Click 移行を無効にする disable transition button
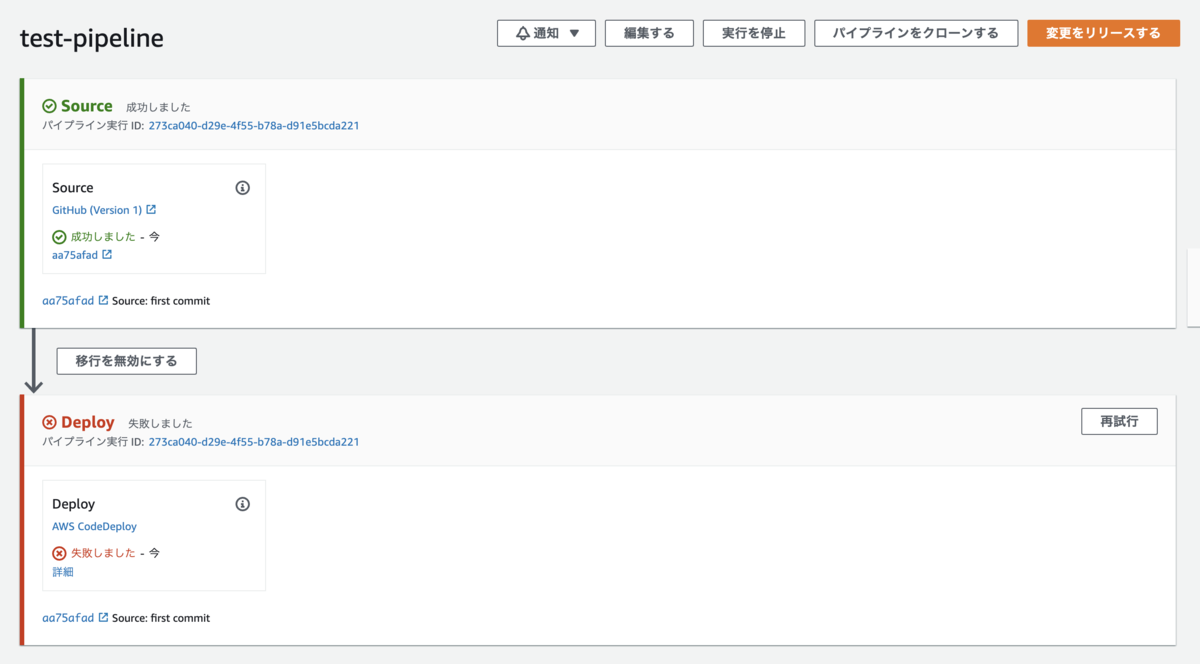The width and height of the screenshot is (1200, 664). [x=126, y=361]
